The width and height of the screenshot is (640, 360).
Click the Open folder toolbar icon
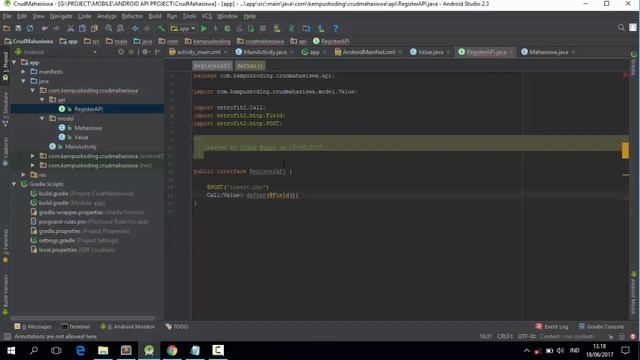point(7,28)
